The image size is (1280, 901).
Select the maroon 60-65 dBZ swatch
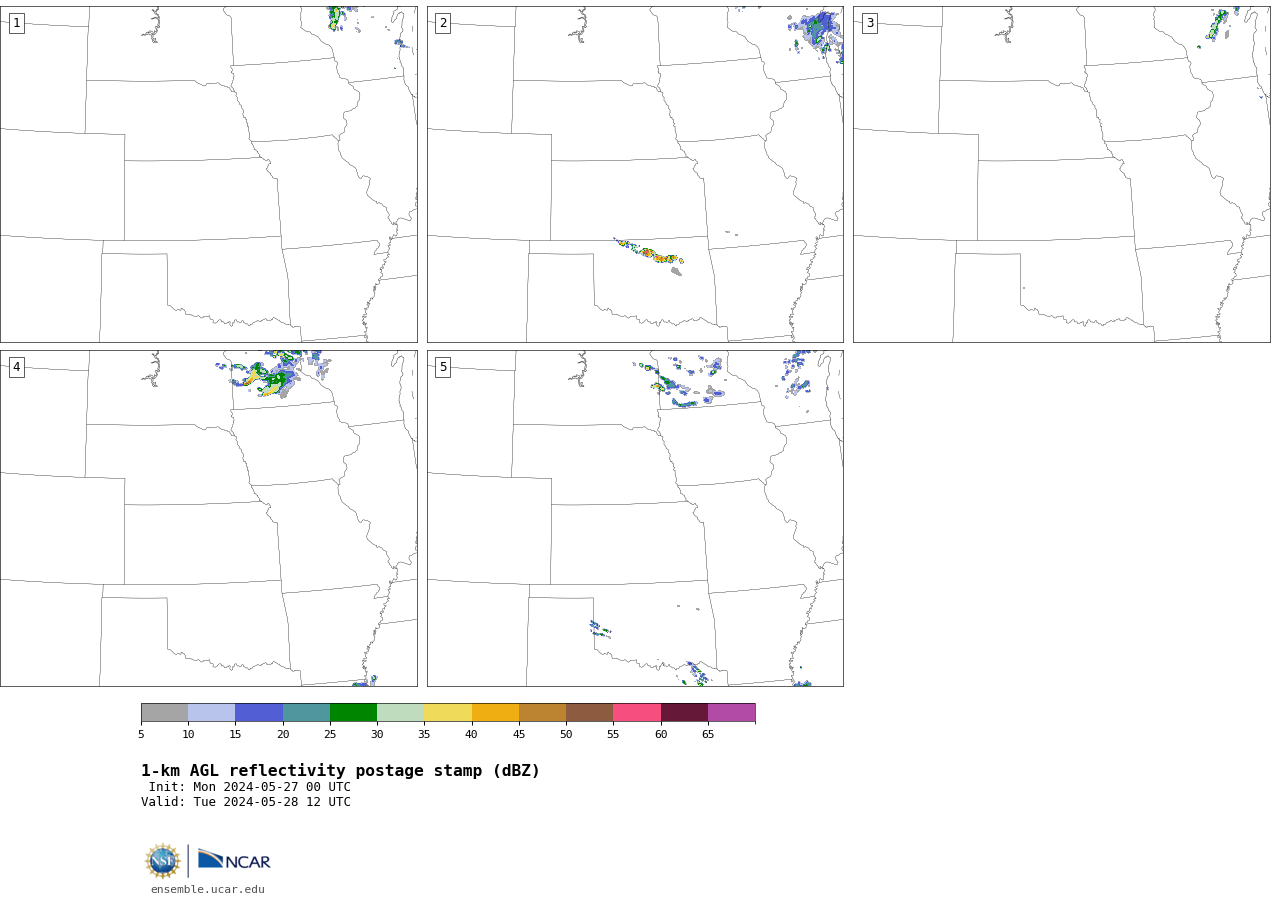pyautogui.click(x=684, y=713)
